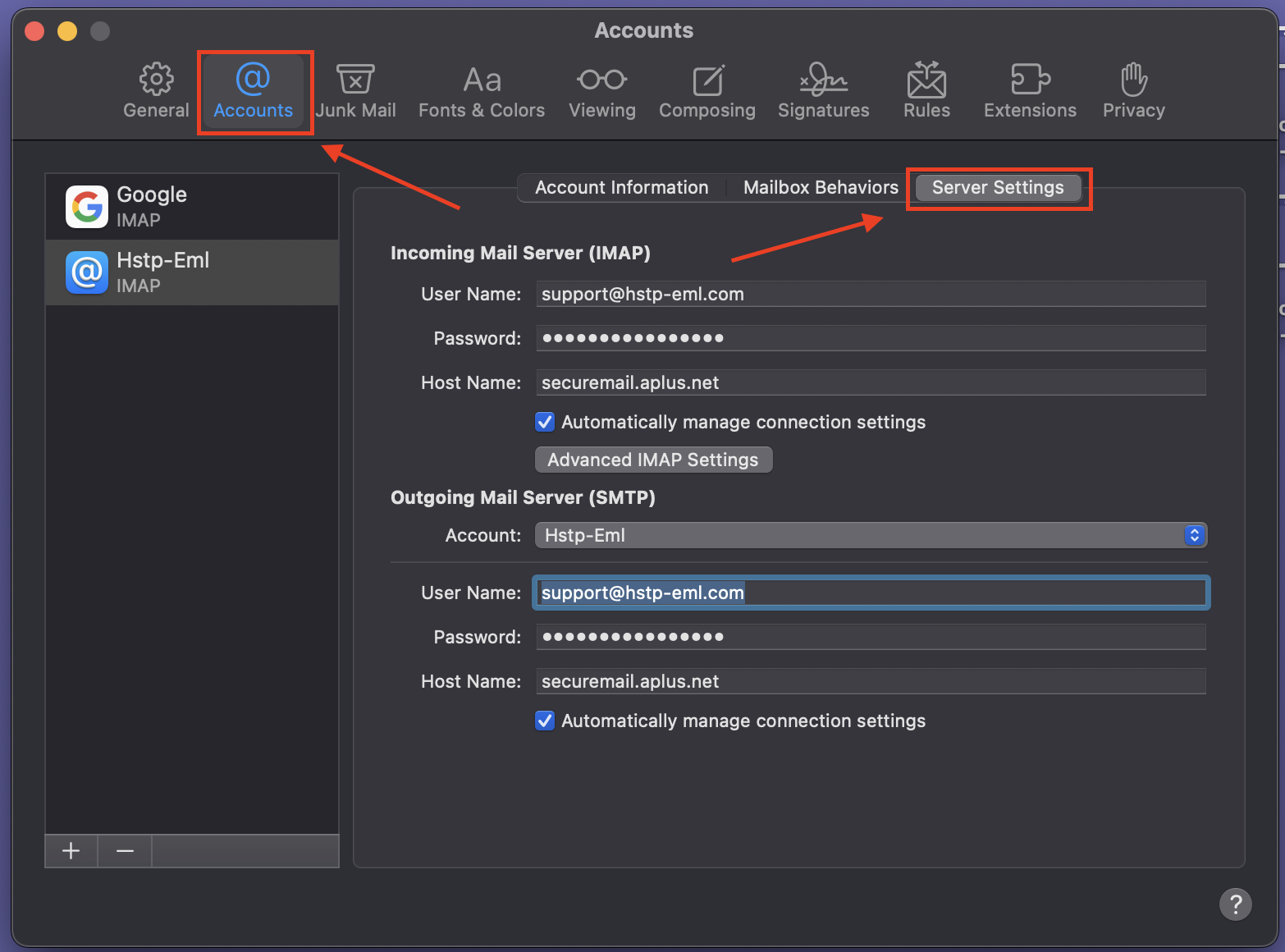Toggle outgoing server automatic connection settings checkbox
Viewport: 1285px width, 952px height.
click(x=545, y=721)
